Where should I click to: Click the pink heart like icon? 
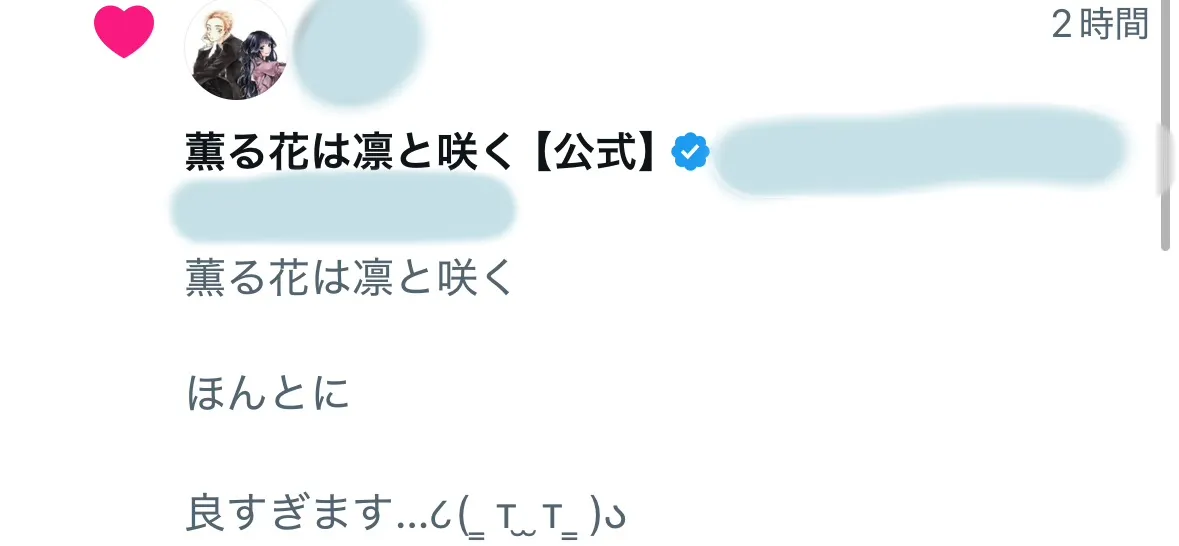click(124, 32)
